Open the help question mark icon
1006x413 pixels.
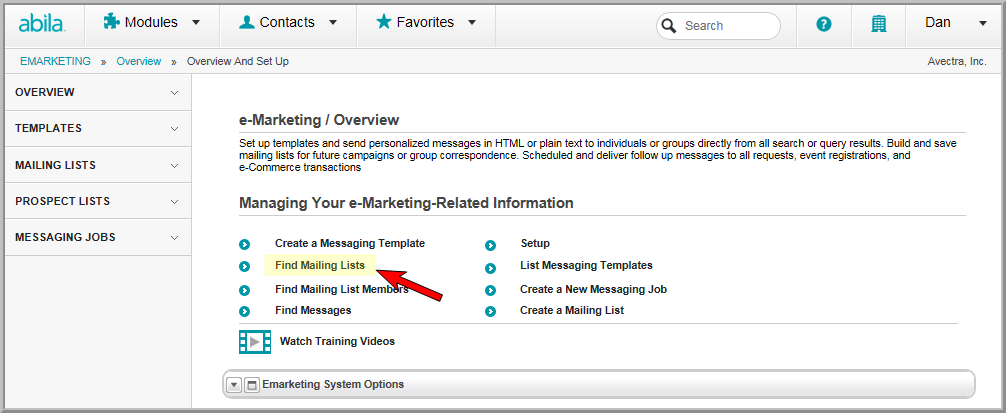(824, 24)
